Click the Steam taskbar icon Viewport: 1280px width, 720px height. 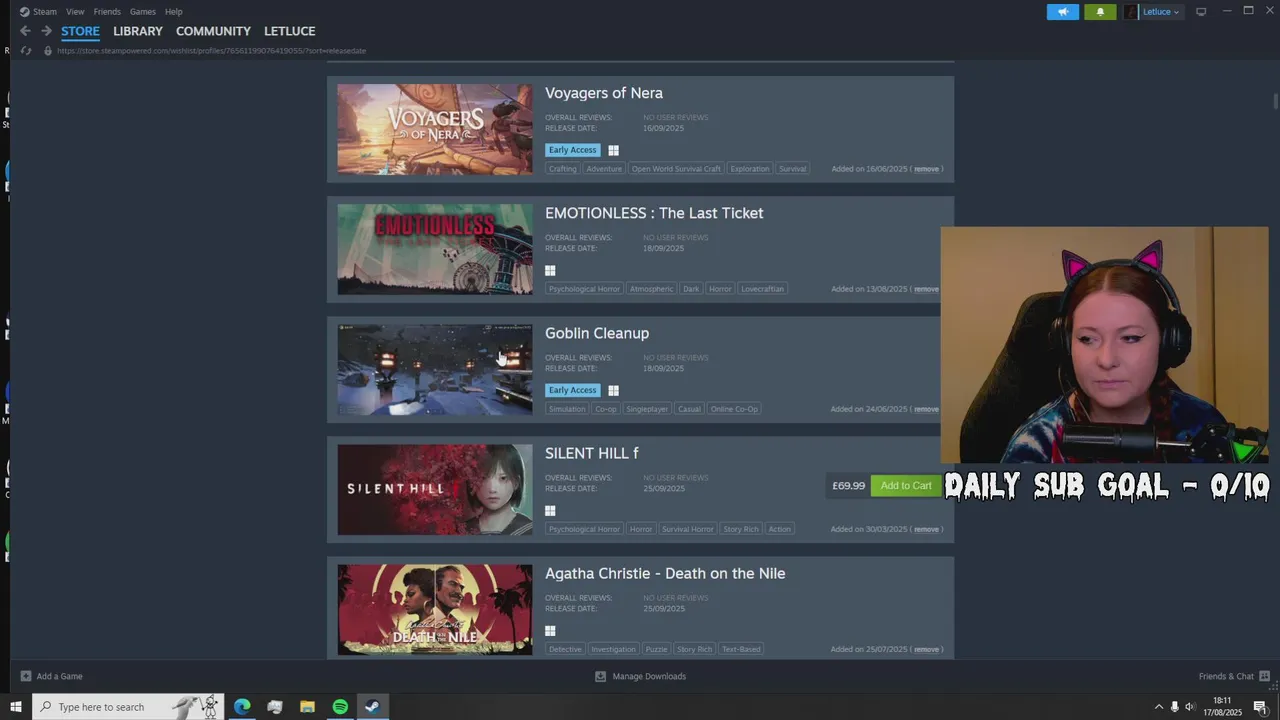(371, 707)
